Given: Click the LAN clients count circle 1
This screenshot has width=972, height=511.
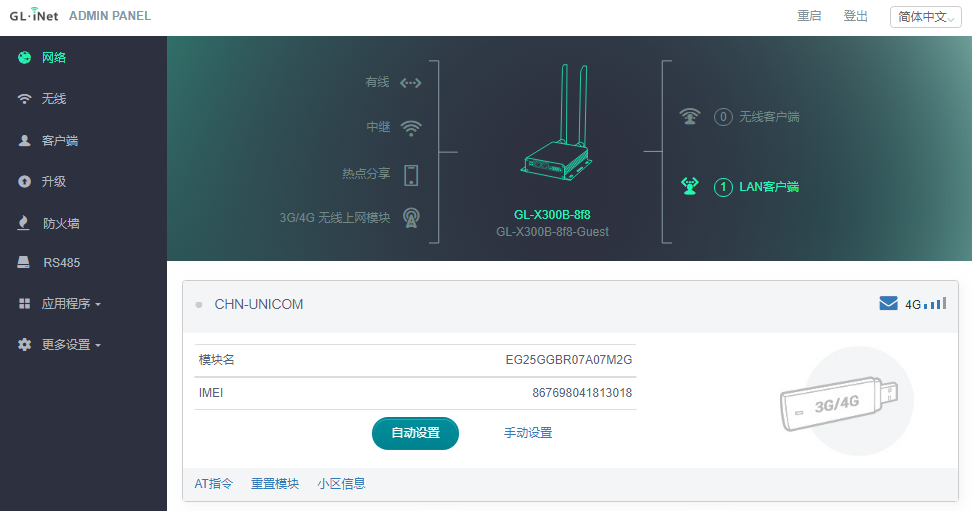Looking at the screenshot, I should (723, 187).
